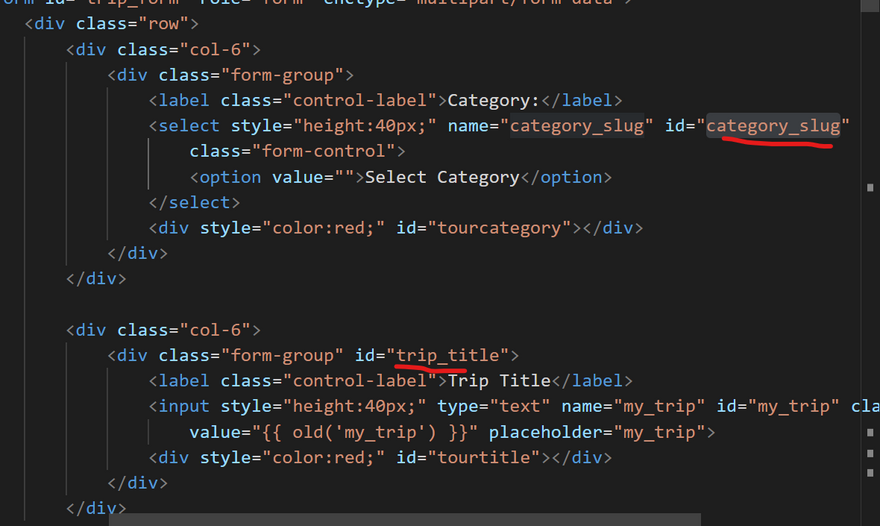
Task: Click the tourcategory id value
Action: coord(502,228)
